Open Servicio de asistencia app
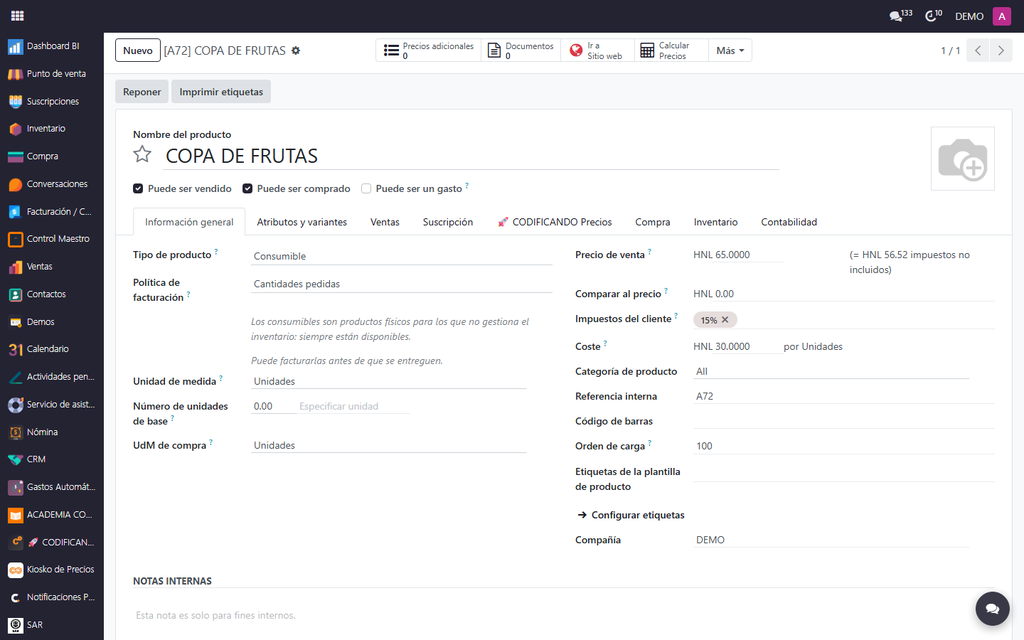1024x640 pixels. coord(52,404)
